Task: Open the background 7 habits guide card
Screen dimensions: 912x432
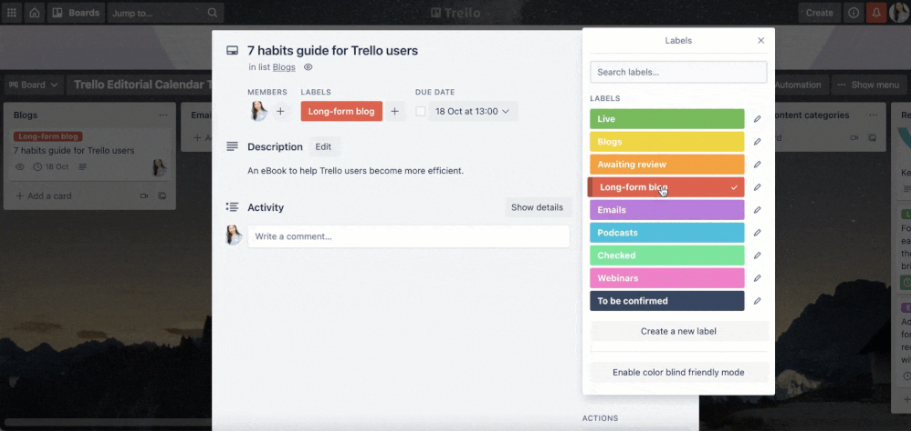Action: [x=90, y=154]
